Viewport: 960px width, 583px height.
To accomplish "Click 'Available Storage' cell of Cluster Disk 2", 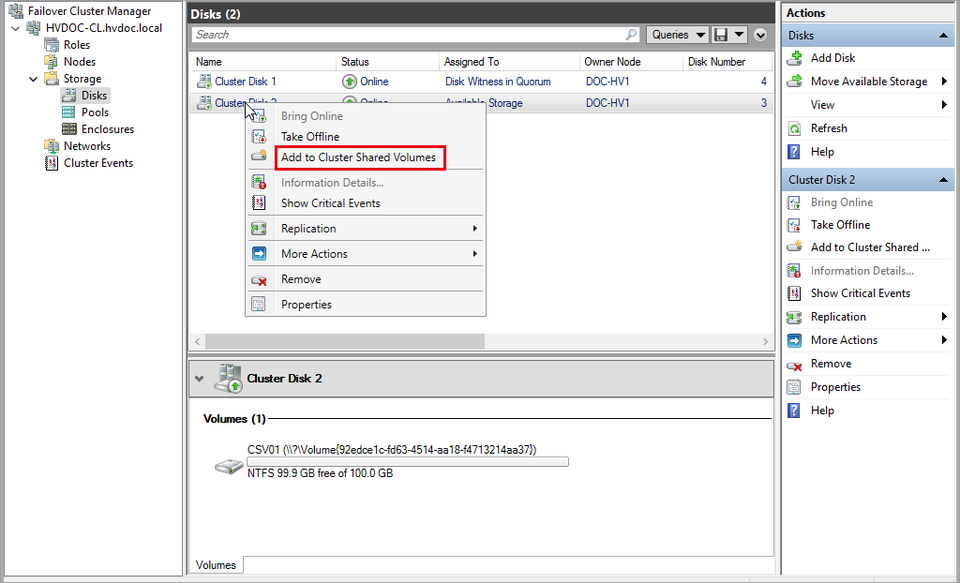I will [x=484, y=103].
